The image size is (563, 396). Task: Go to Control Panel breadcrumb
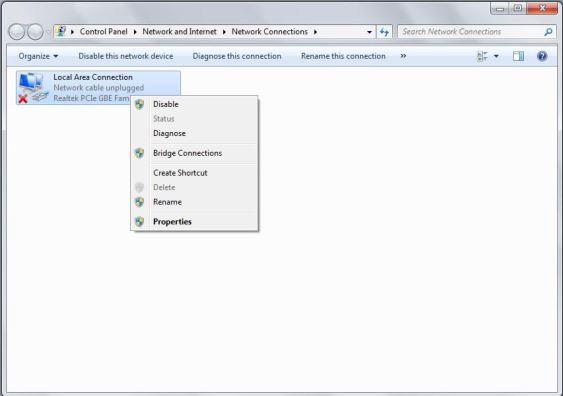click(103, 32)
